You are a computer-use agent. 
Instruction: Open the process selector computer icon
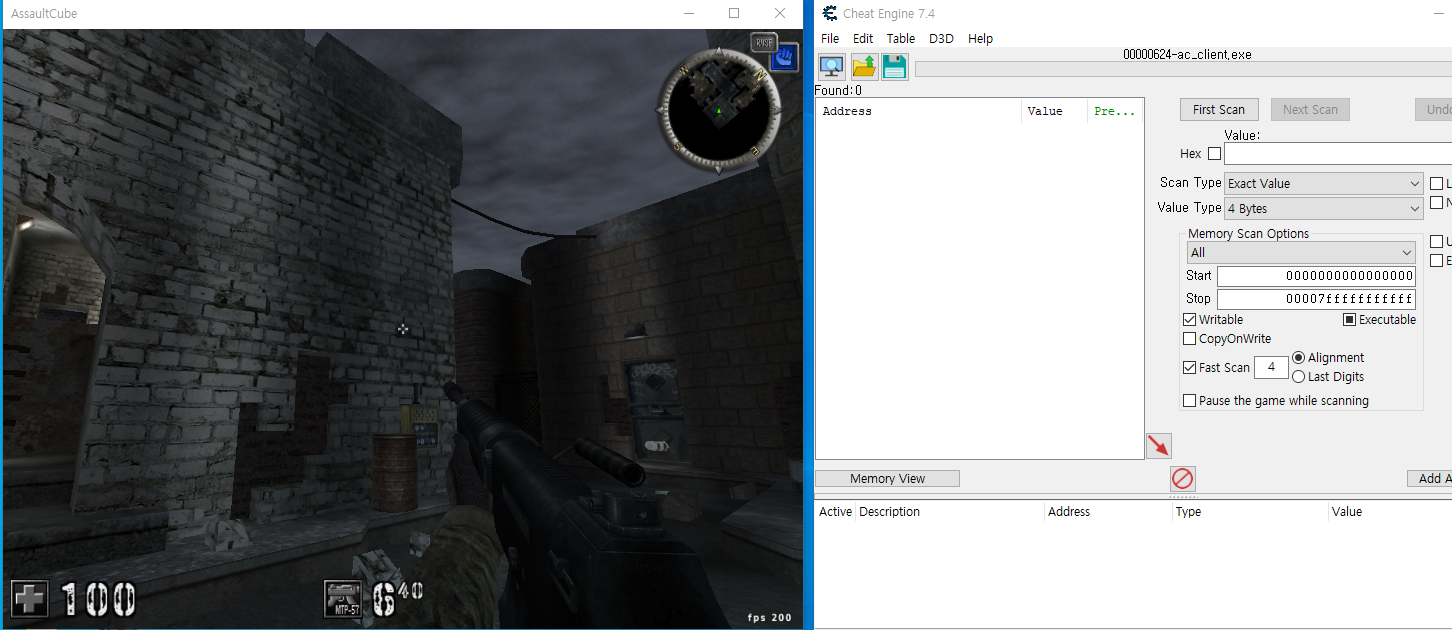831,67
